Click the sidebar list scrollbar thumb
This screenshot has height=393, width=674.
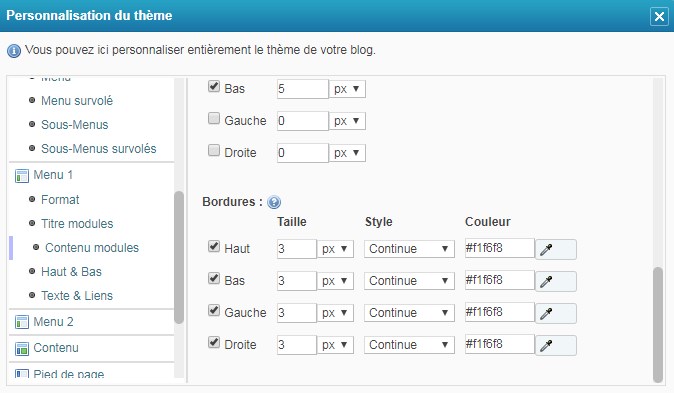pos(179,257)
